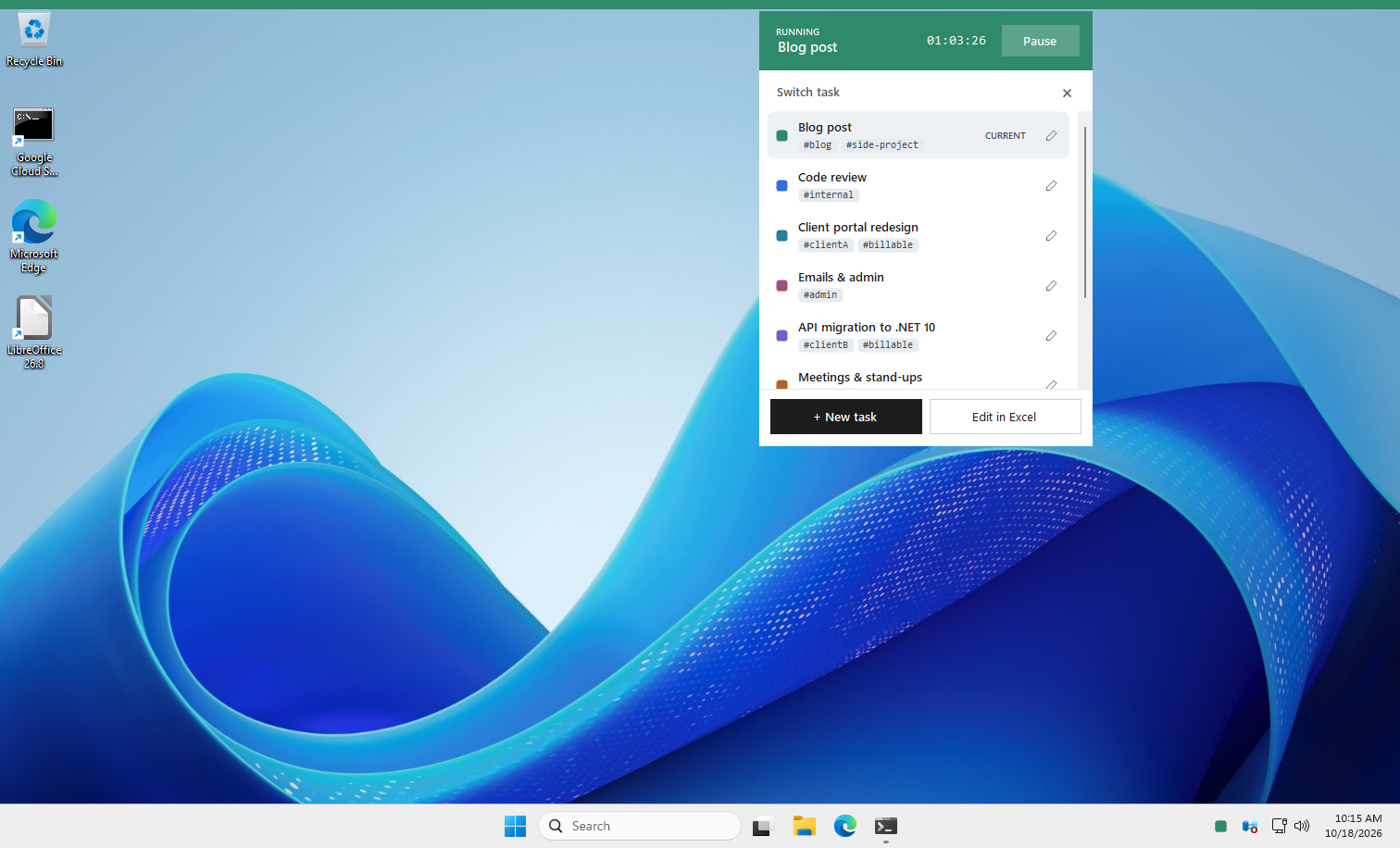Click the #admin tag
The image size is (1400, 848).
820,295
